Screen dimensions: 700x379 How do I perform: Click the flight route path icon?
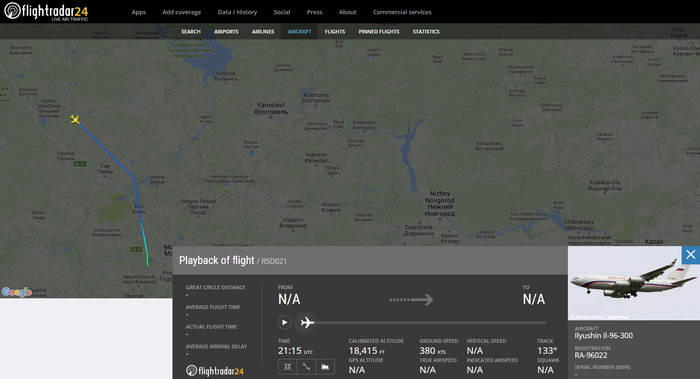pyautogui.click(x=306, y=367)
